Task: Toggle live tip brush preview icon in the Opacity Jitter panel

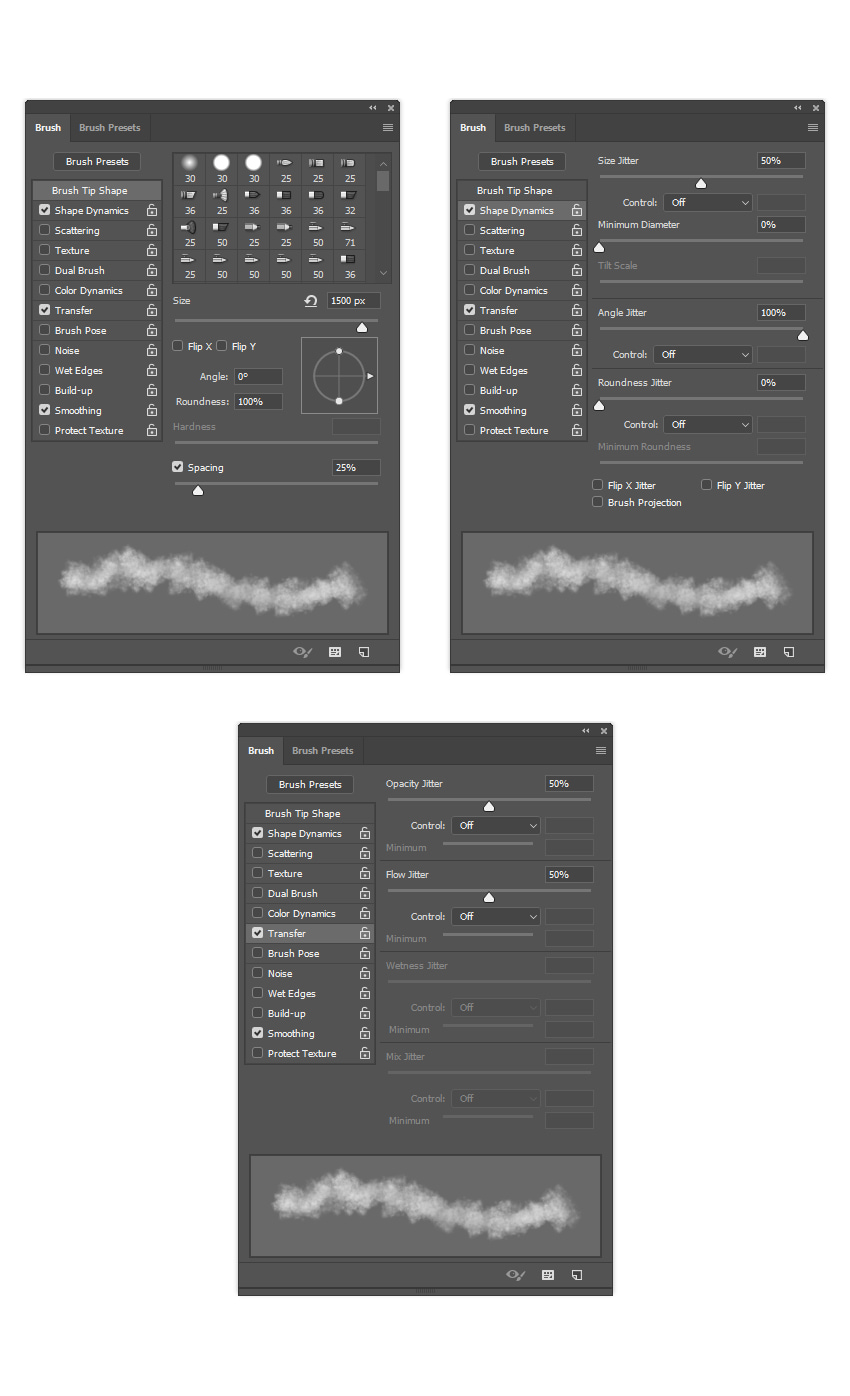Action: [x=516, y=1275]
